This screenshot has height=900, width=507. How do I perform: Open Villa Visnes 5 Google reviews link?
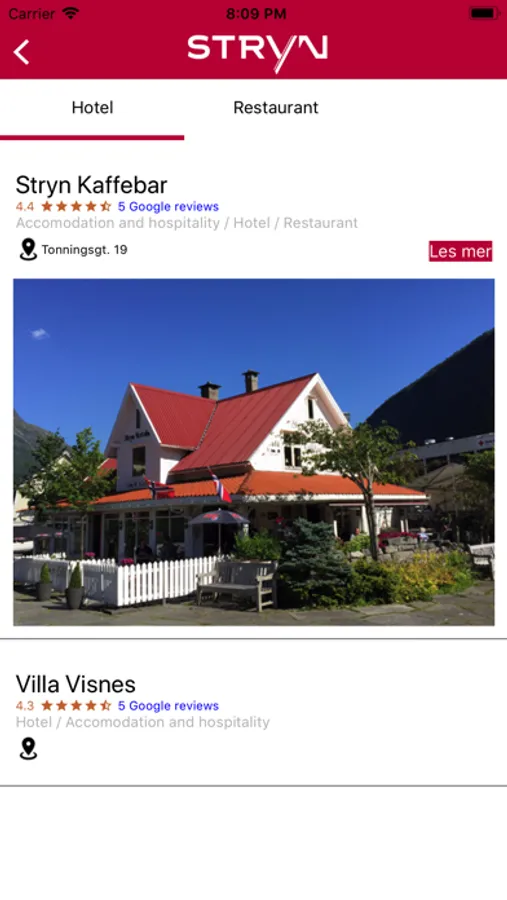[x=168, y=706]
